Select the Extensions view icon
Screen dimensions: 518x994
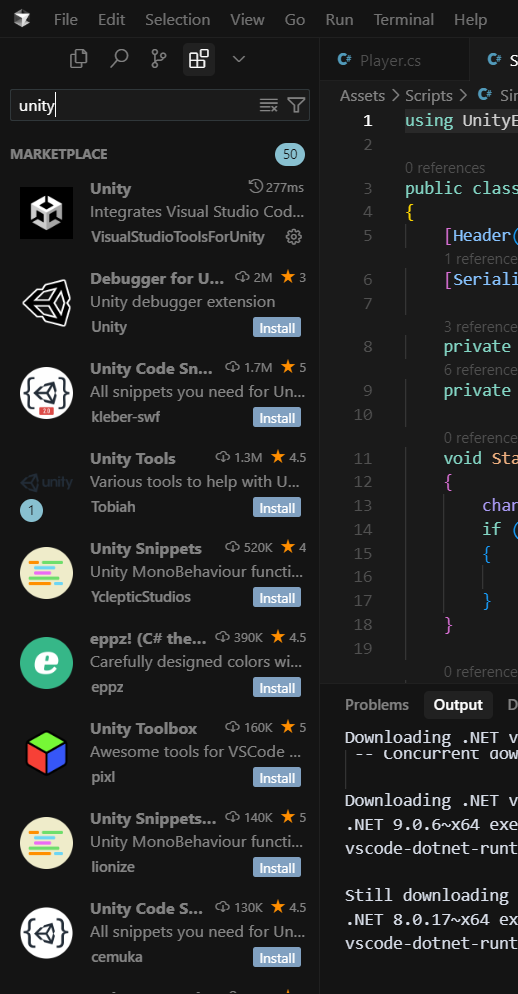(x=198, y=60)
